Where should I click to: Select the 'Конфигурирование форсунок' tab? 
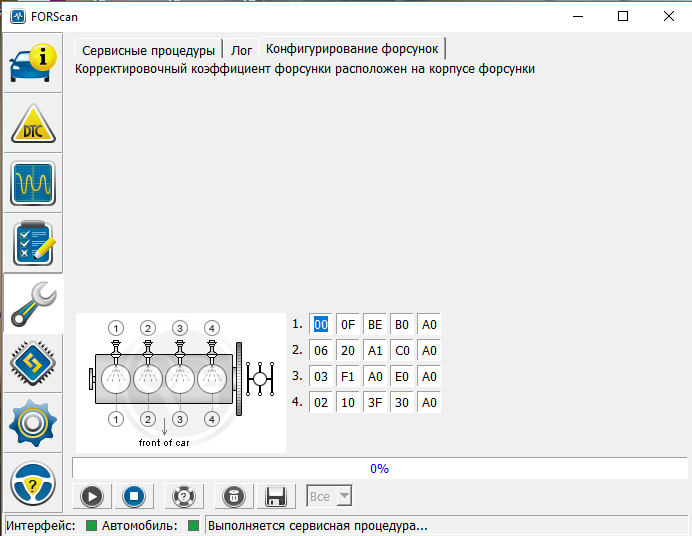pyautogui.click(x=352, y=49)
